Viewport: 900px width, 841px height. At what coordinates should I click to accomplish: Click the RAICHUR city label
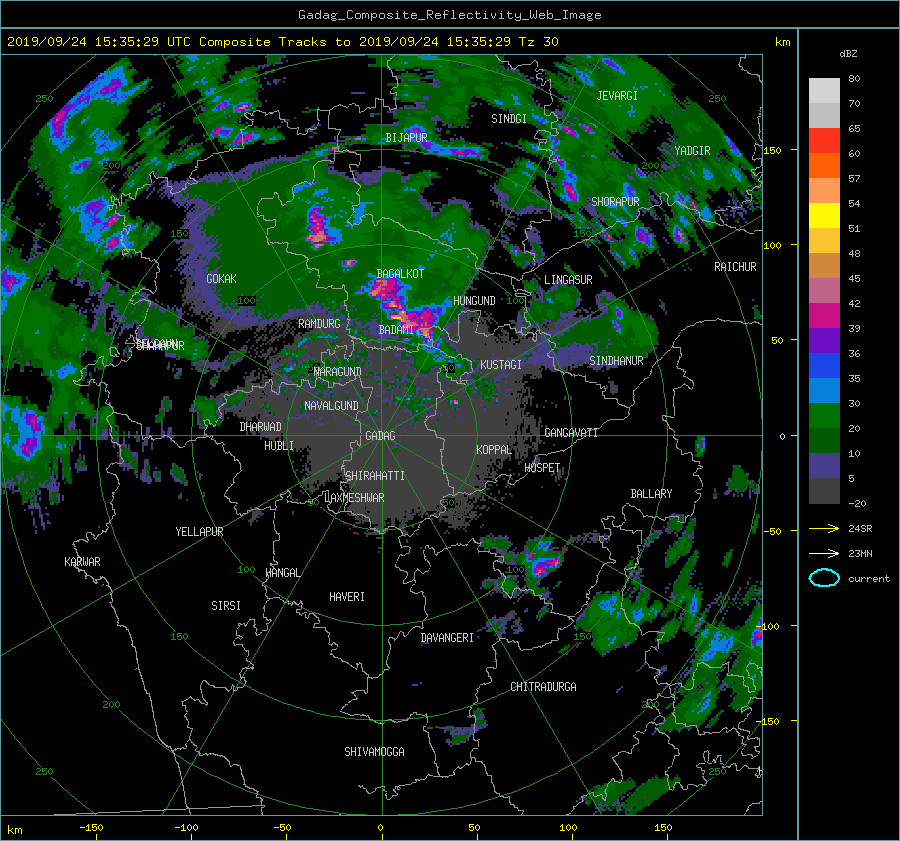tap(735, 267)
